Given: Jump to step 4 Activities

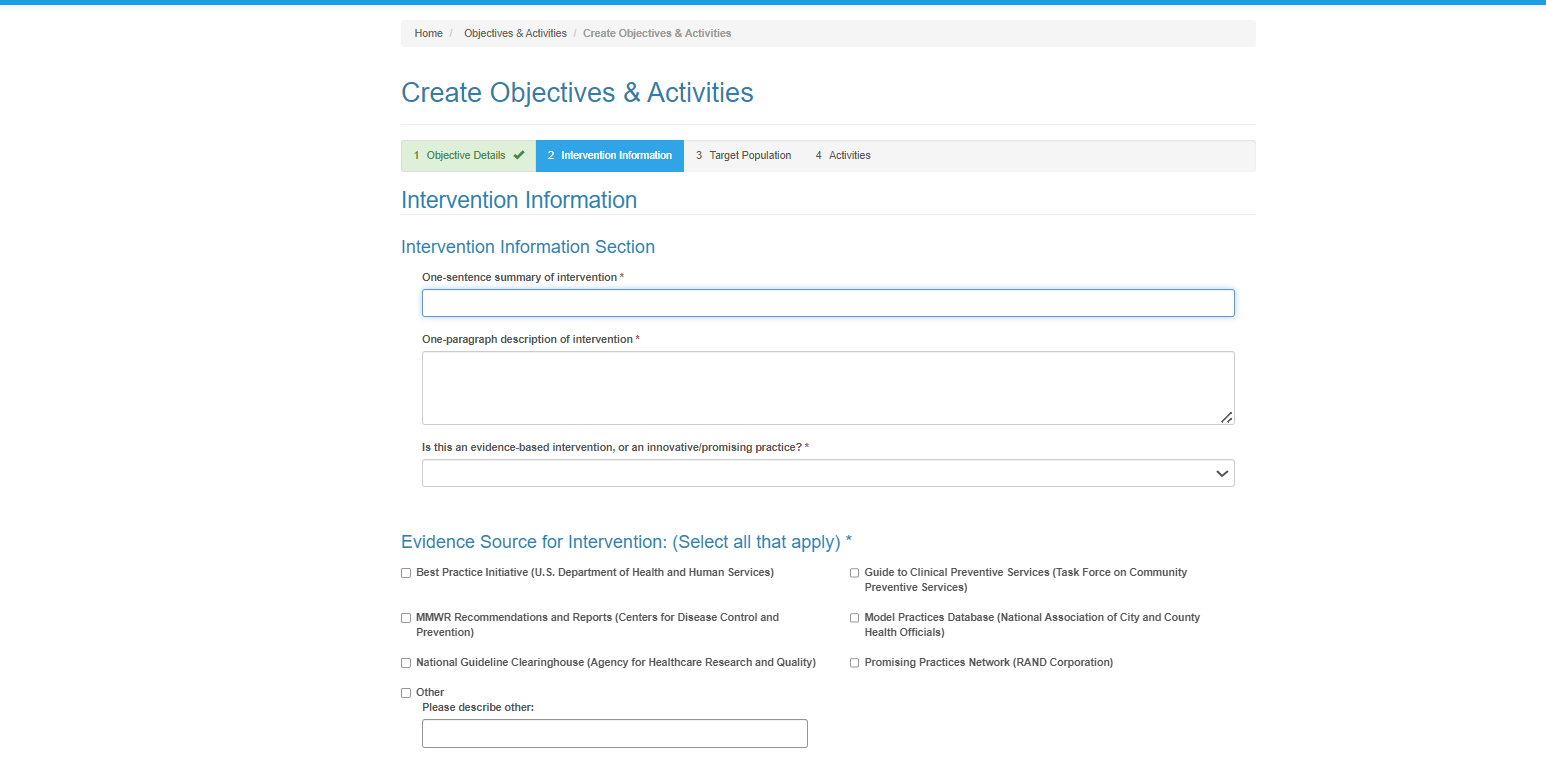Looking at the screenshot, I should pyautogui.click(x=843, y=155).
